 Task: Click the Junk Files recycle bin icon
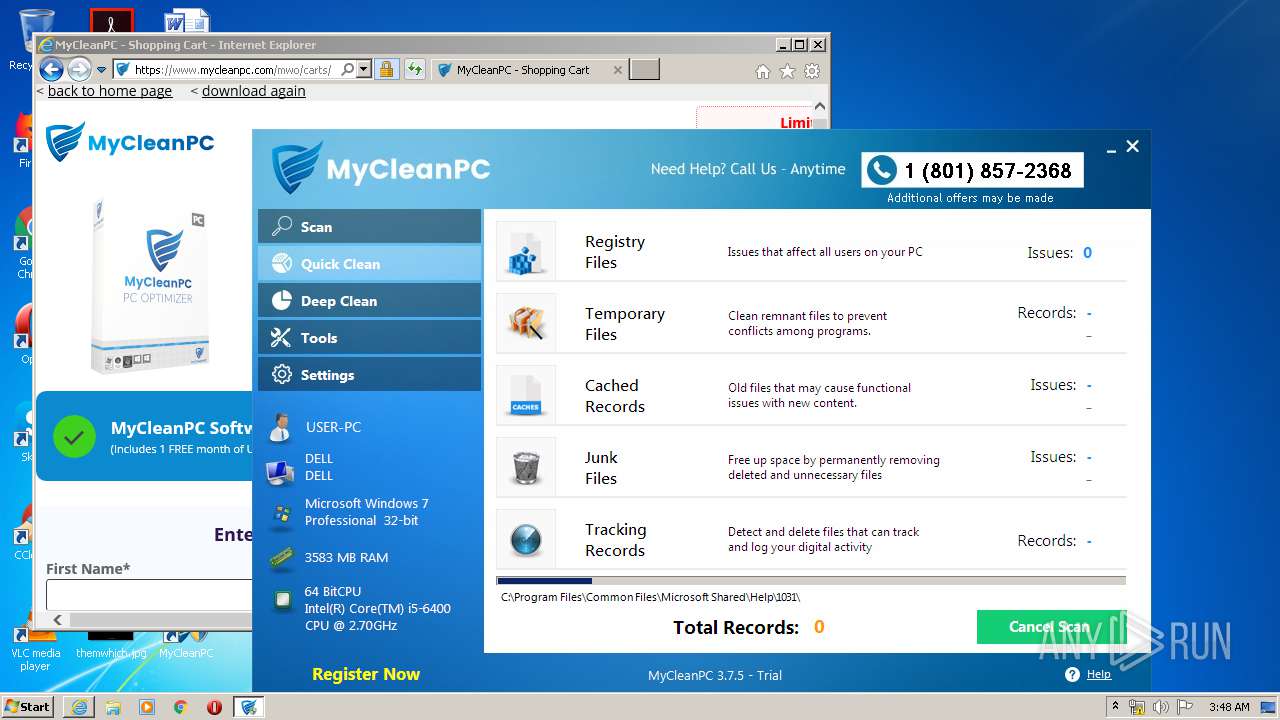tap(525, 467)
